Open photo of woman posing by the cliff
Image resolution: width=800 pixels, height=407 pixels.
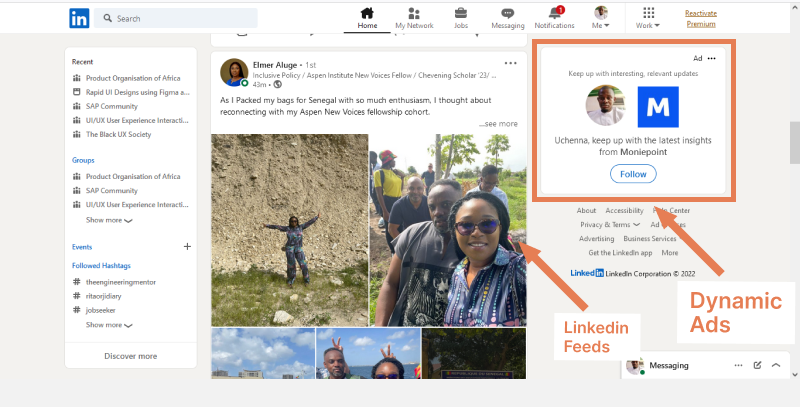pos(289,230)
